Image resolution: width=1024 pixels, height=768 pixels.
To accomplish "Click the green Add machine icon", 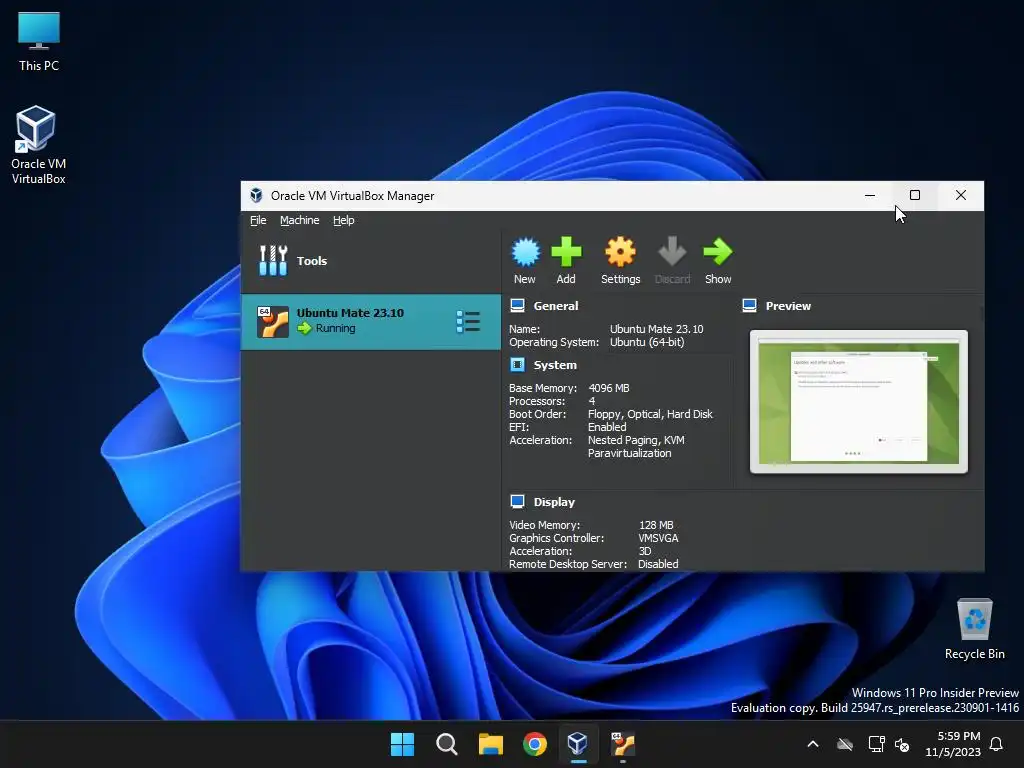I will [566, 252].
